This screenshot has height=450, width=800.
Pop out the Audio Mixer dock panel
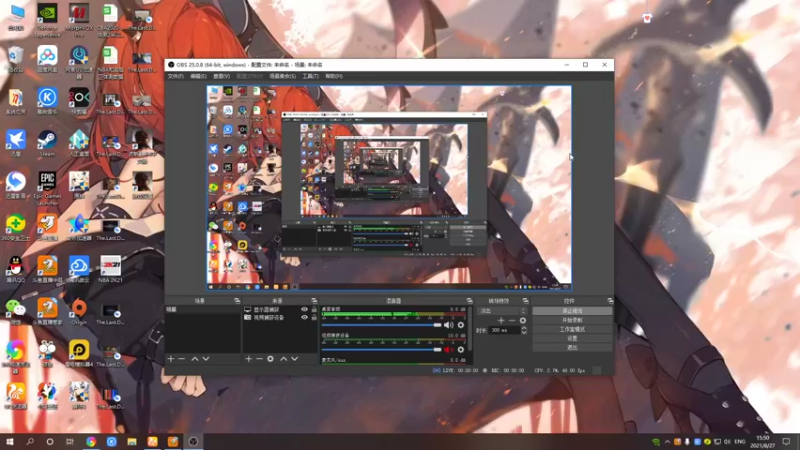[x=469, y=301]
